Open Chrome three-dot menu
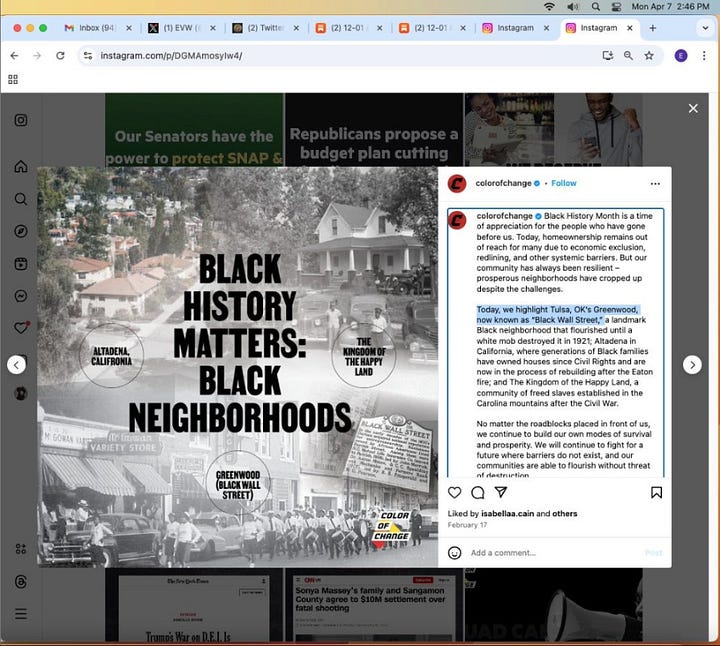Viewport: 720px width, 646px height. [704, 56]
